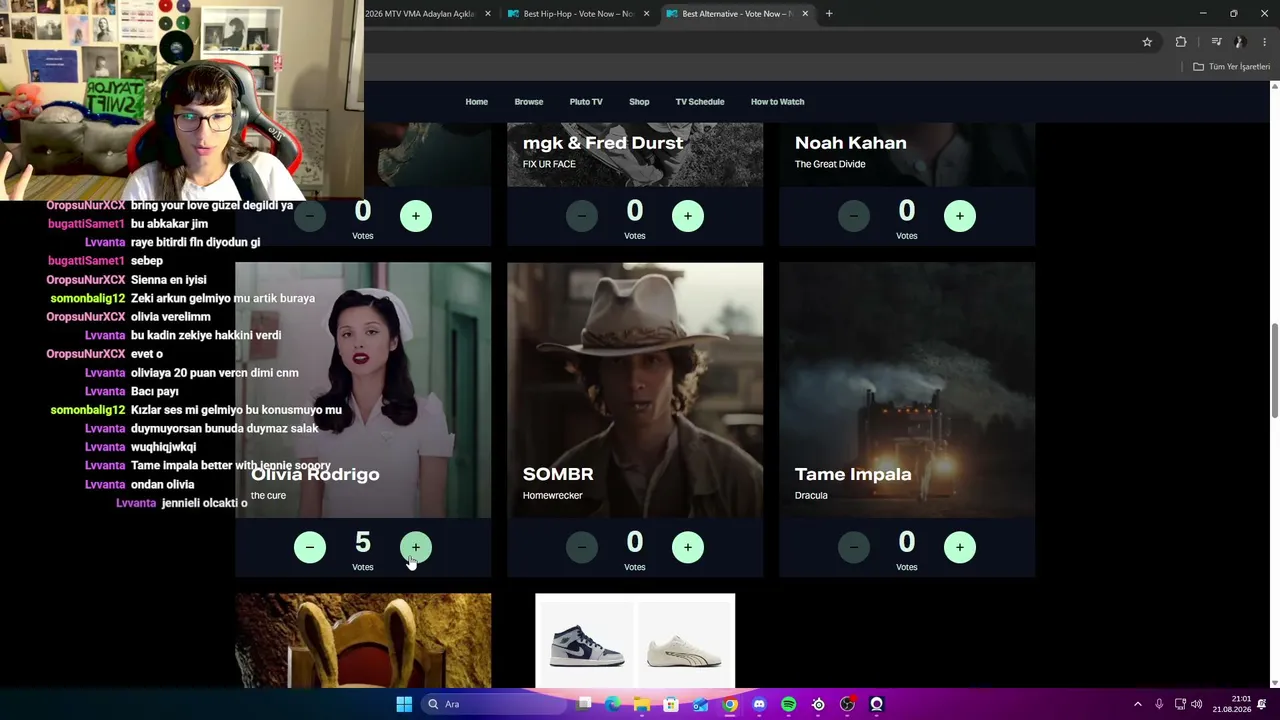
Task: Click the minus button under Tame Impala
Action: click(854, 547)
